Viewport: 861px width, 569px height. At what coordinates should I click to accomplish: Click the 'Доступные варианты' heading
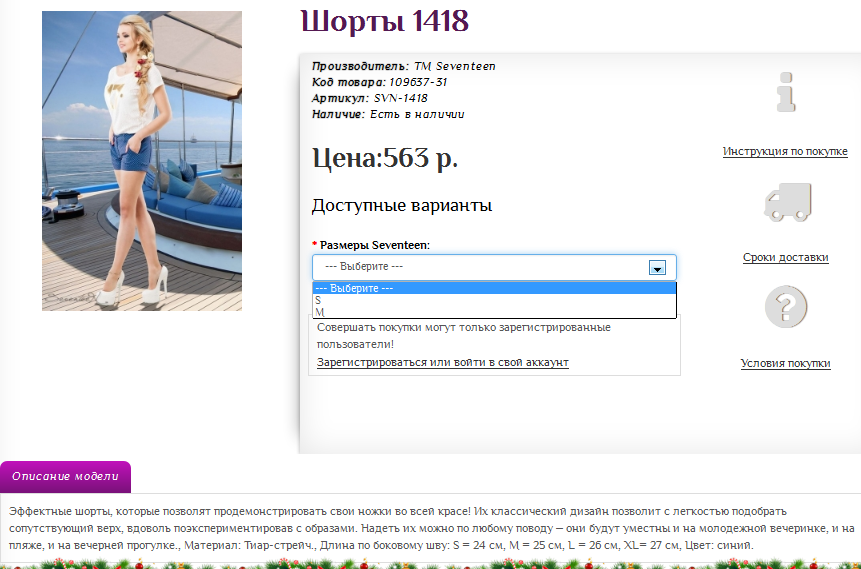401,206
